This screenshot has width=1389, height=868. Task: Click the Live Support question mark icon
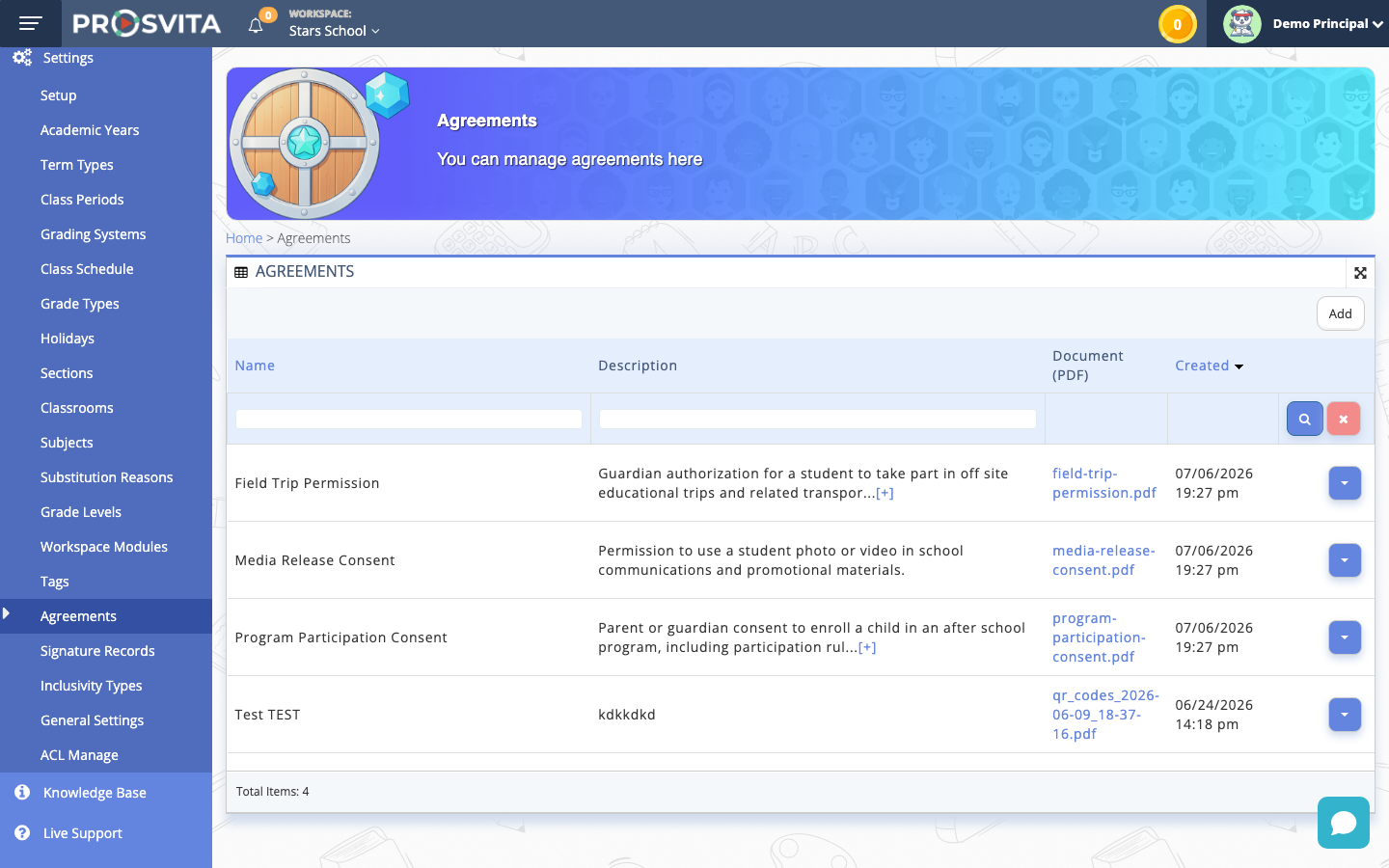[x=22, y=832]
